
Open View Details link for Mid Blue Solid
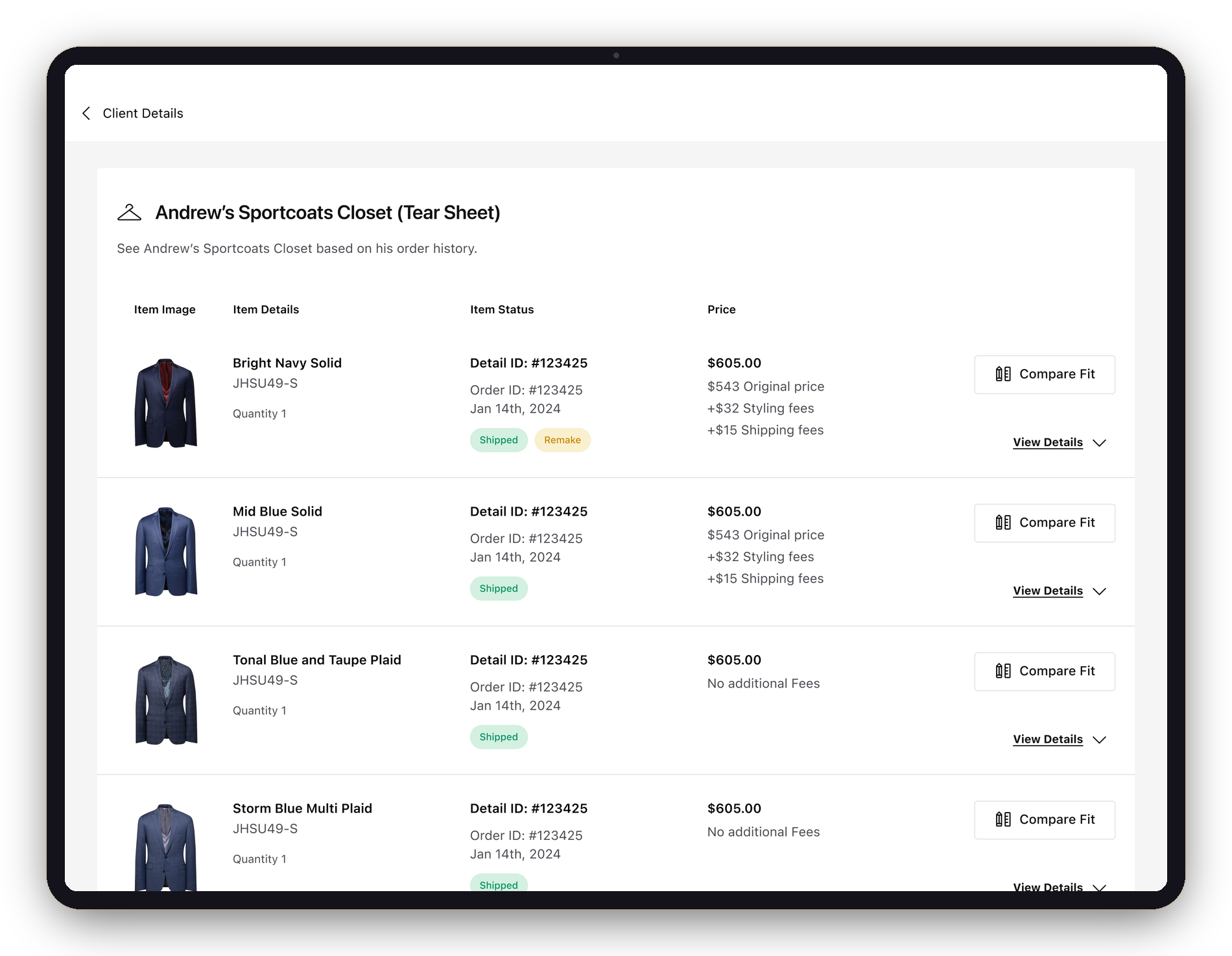pyautogui.click(x=1048, y=591)
